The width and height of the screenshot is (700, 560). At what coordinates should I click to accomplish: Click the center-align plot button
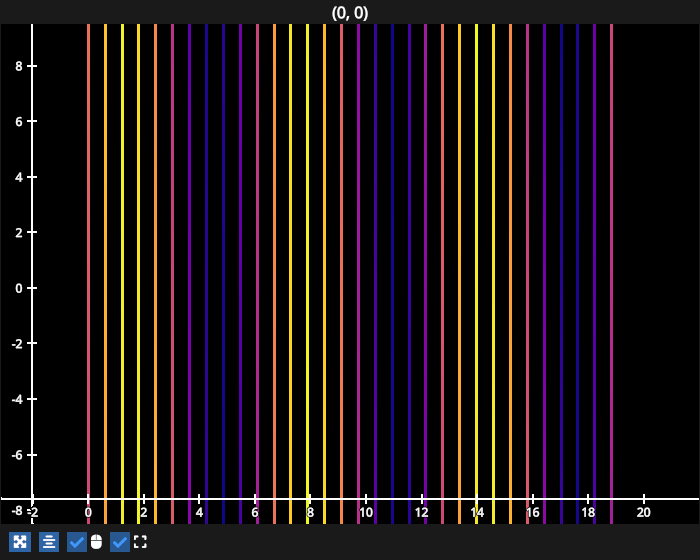point(49,542)
